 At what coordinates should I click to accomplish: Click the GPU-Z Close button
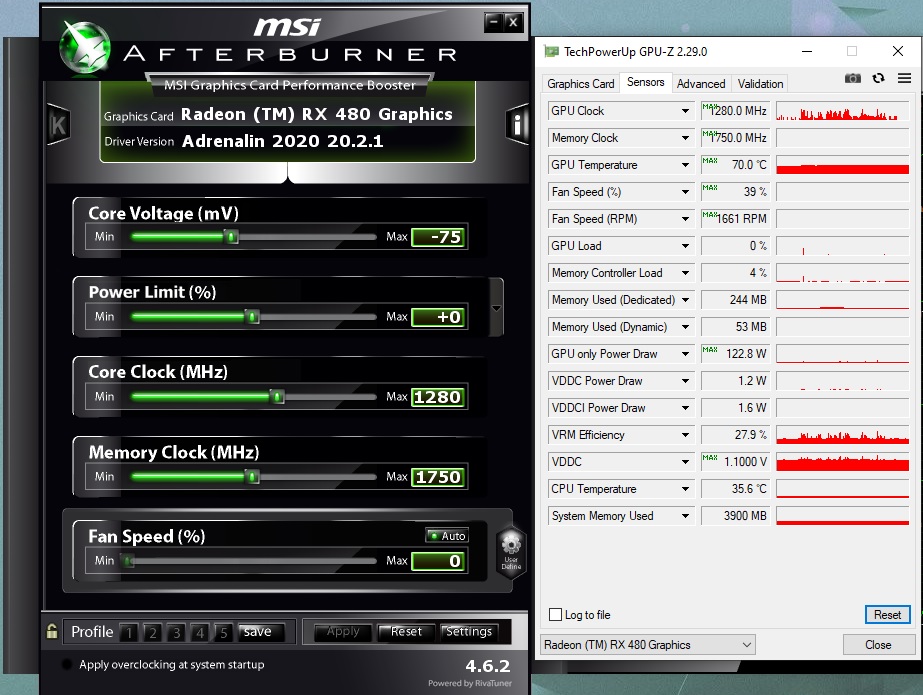[x=878, y=645]
